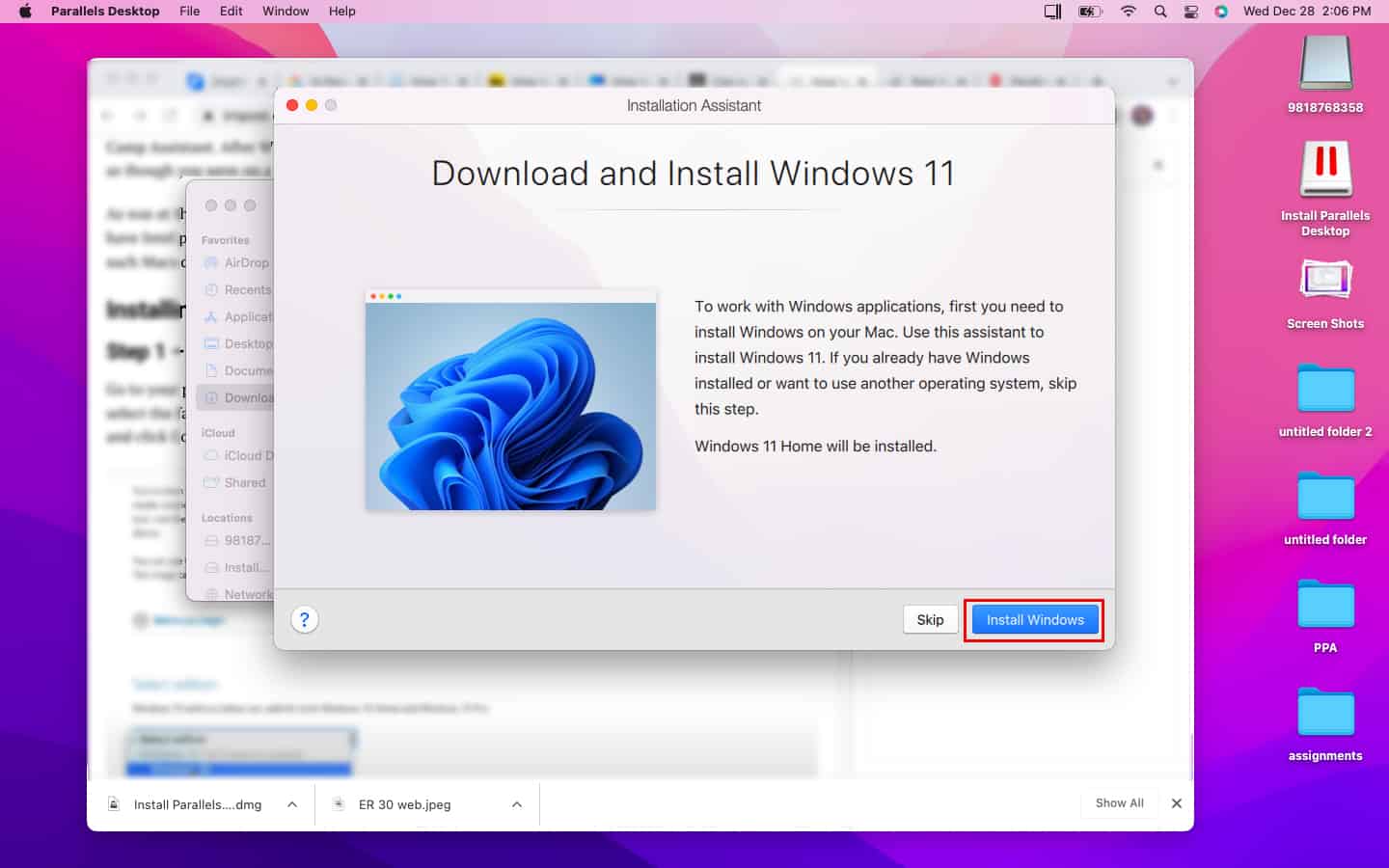Viewport: 1389px width, 868px height.
Task: Close the Installation Assistant window
Action: point(292,105)
